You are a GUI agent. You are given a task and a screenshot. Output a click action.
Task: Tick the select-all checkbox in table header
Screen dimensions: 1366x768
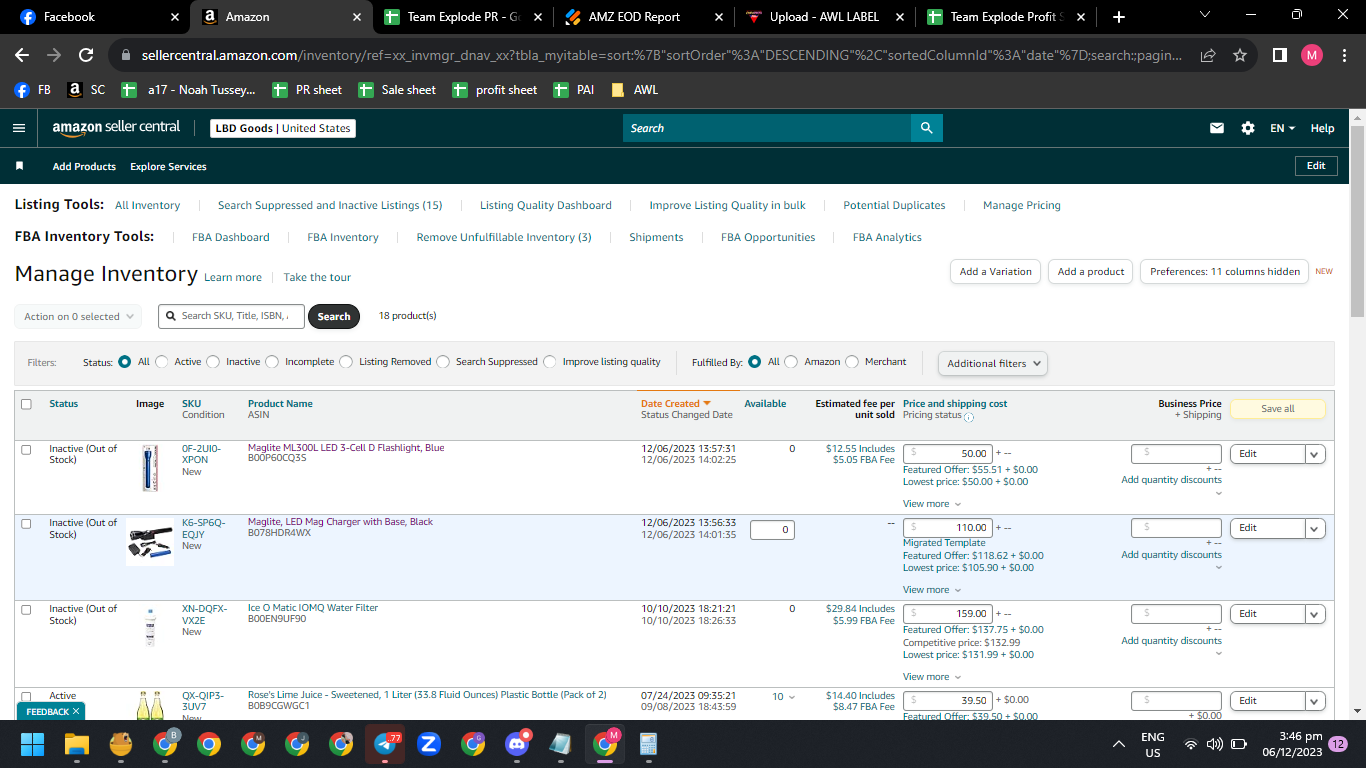(26, 404)
